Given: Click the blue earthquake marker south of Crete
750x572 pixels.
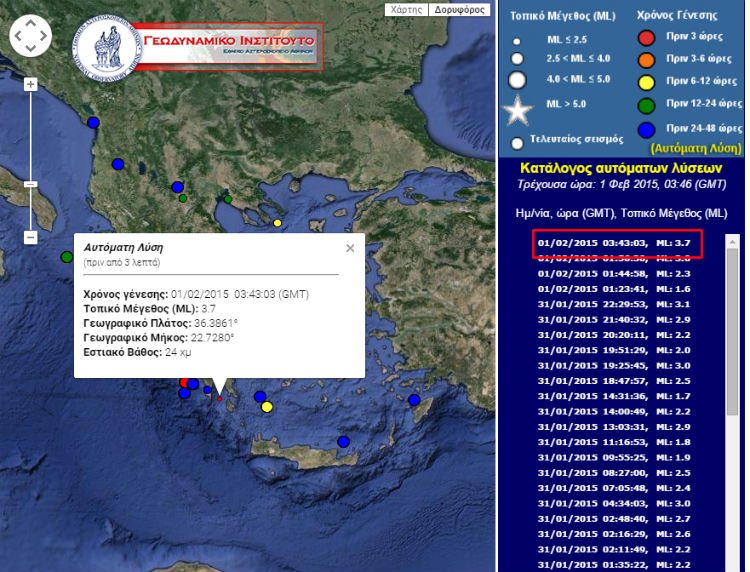Looking at the screenshot, I should (x=344, y=441).
